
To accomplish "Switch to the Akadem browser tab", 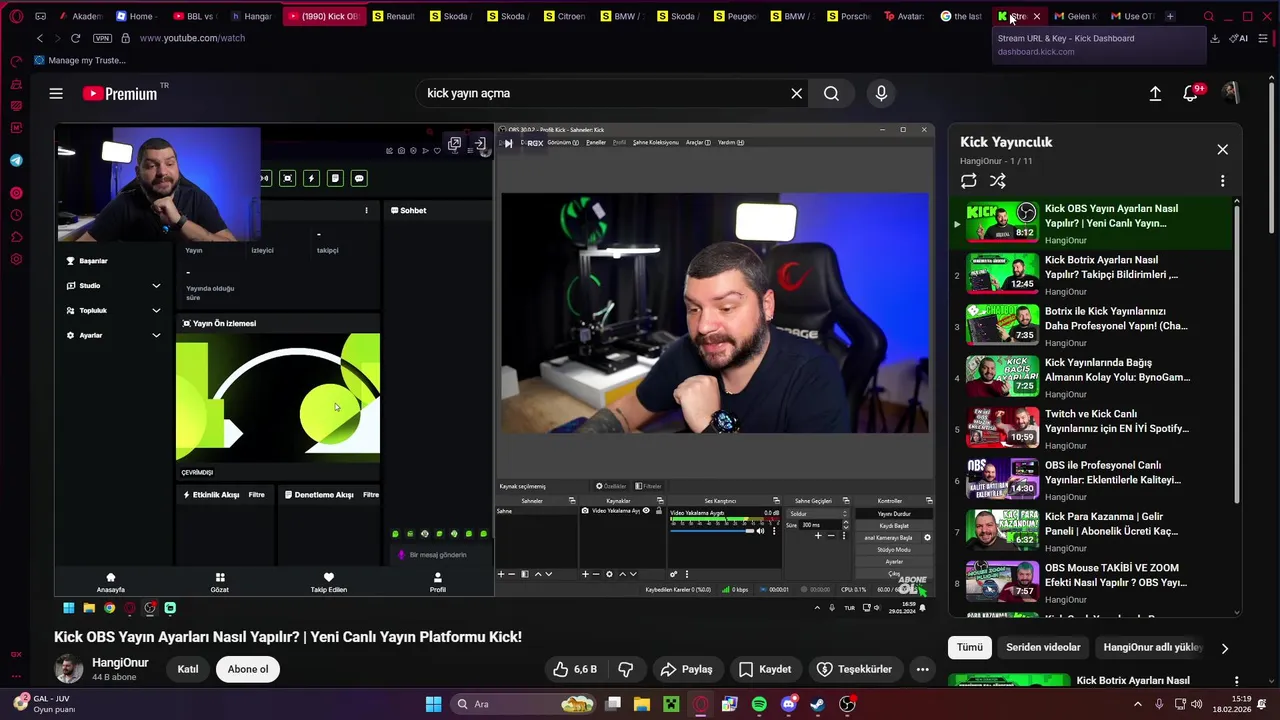I will coord(81,16).
